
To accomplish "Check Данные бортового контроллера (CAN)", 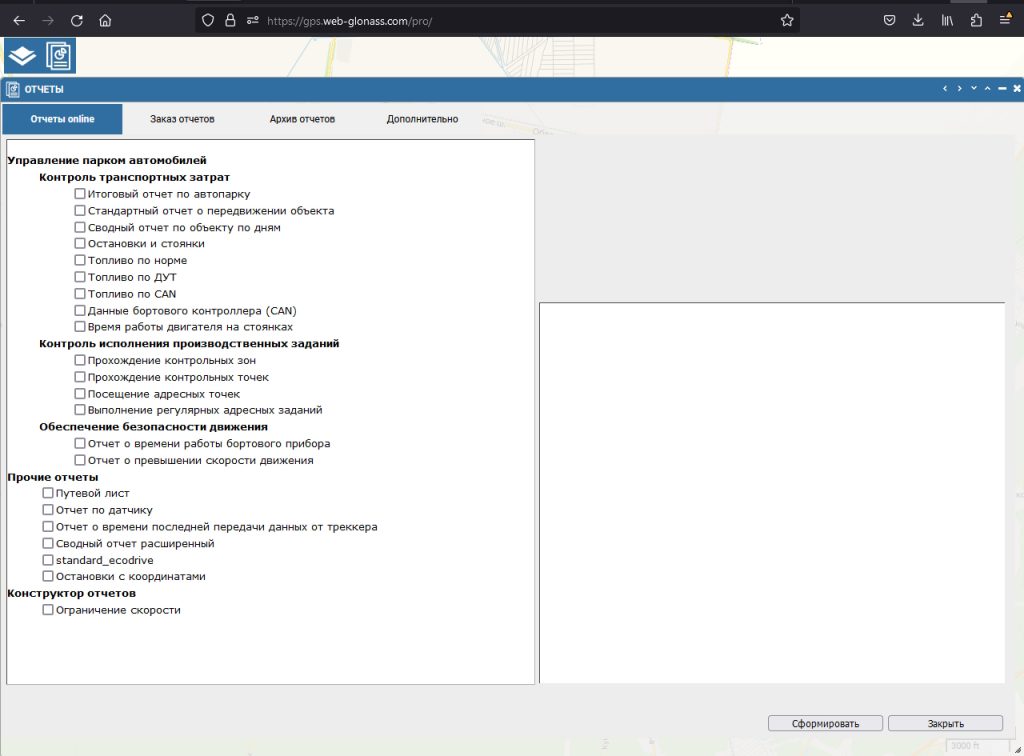I will pos(80,311).
